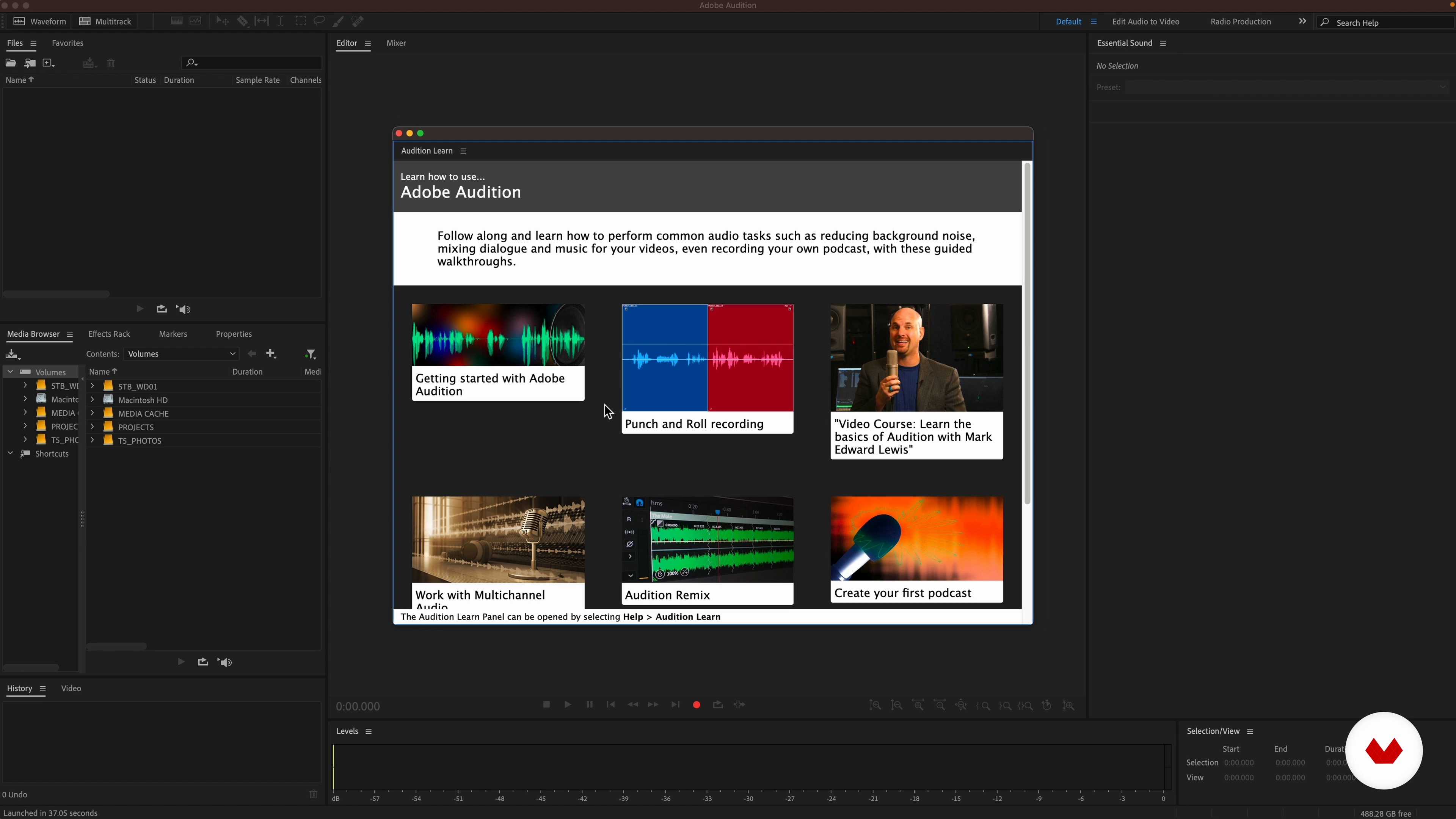Viewport: 1456px width, 819px height.
Task: Select the T5_PHOTOS folder row
Action: pos(204,440)
